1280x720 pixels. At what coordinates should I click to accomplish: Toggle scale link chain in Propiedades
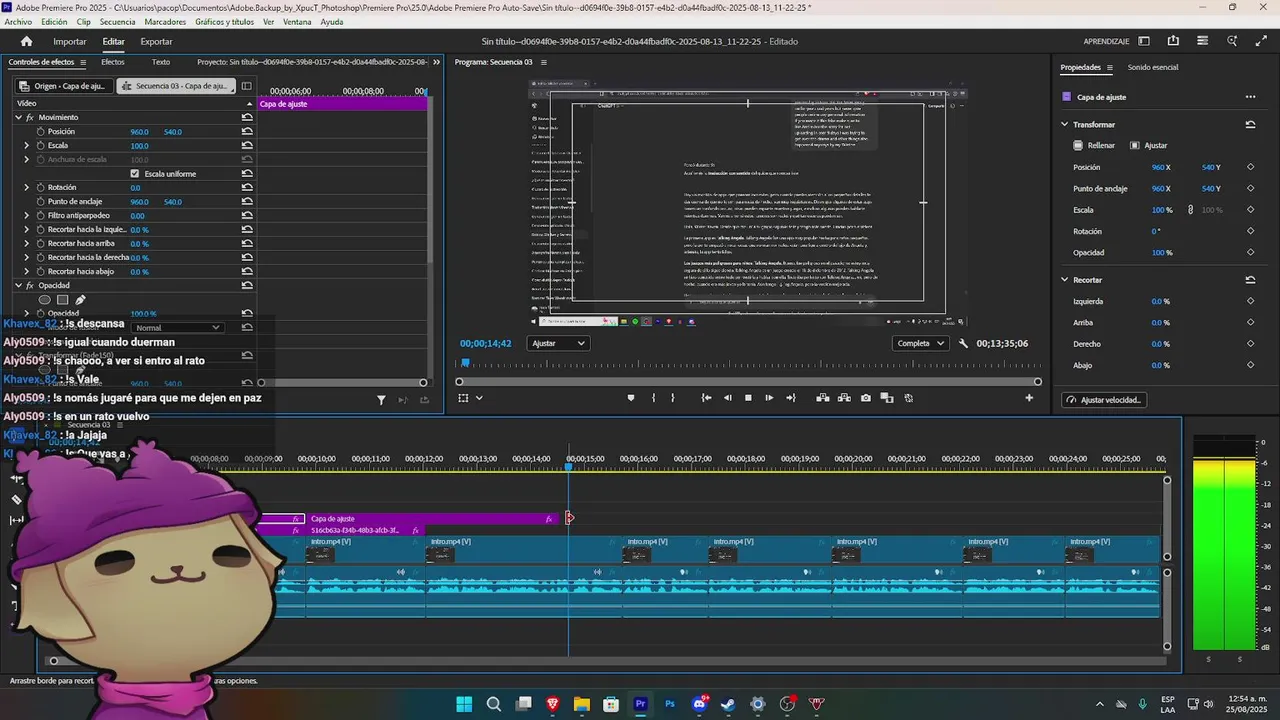(x=1190, y=210)
